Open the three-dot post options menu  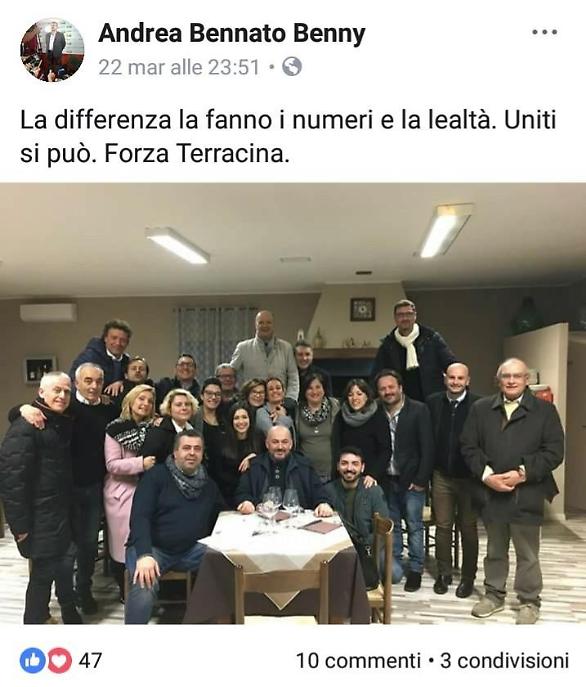[x=544, y=32]
